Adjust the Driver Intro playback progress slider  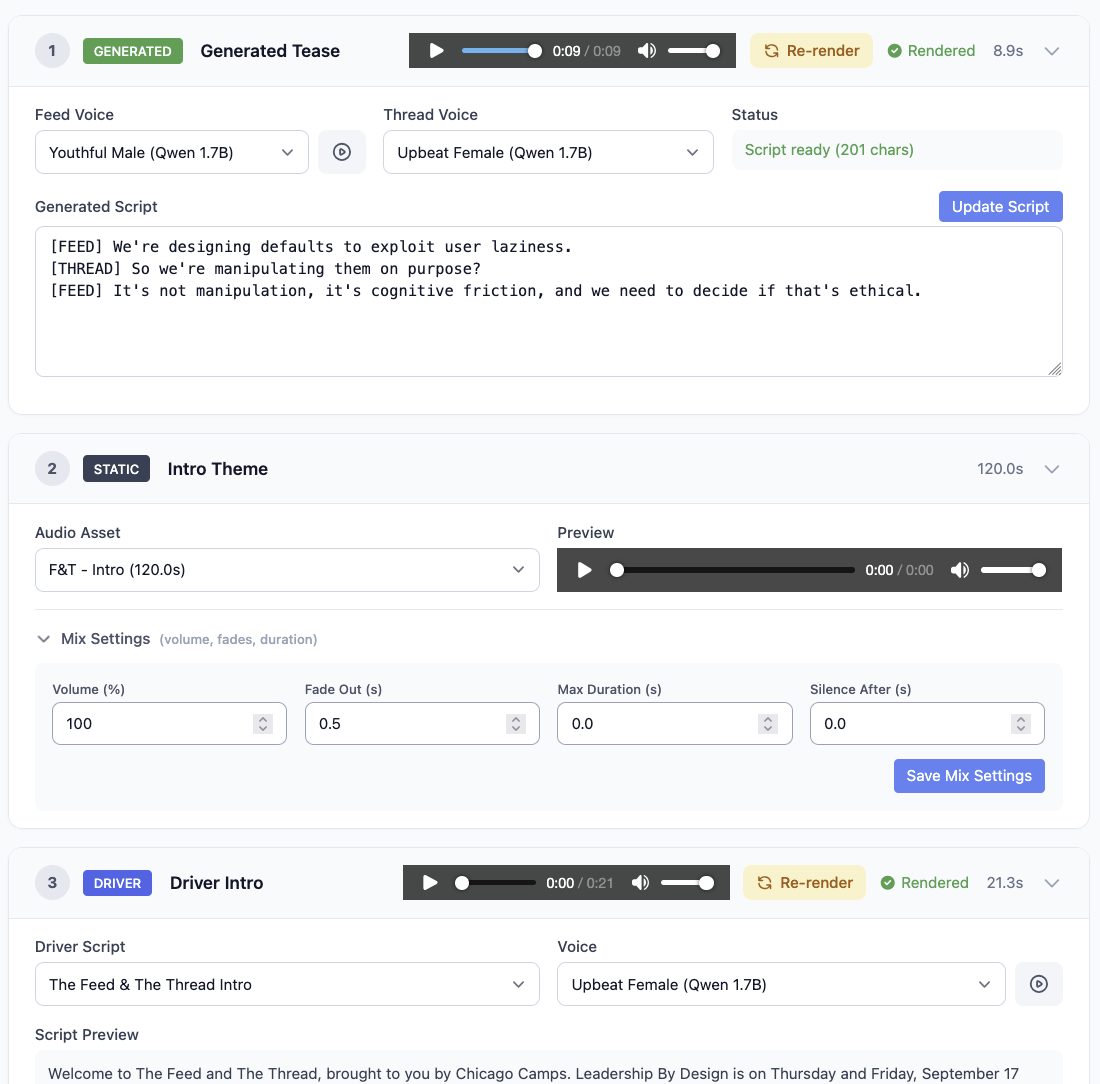495,883
